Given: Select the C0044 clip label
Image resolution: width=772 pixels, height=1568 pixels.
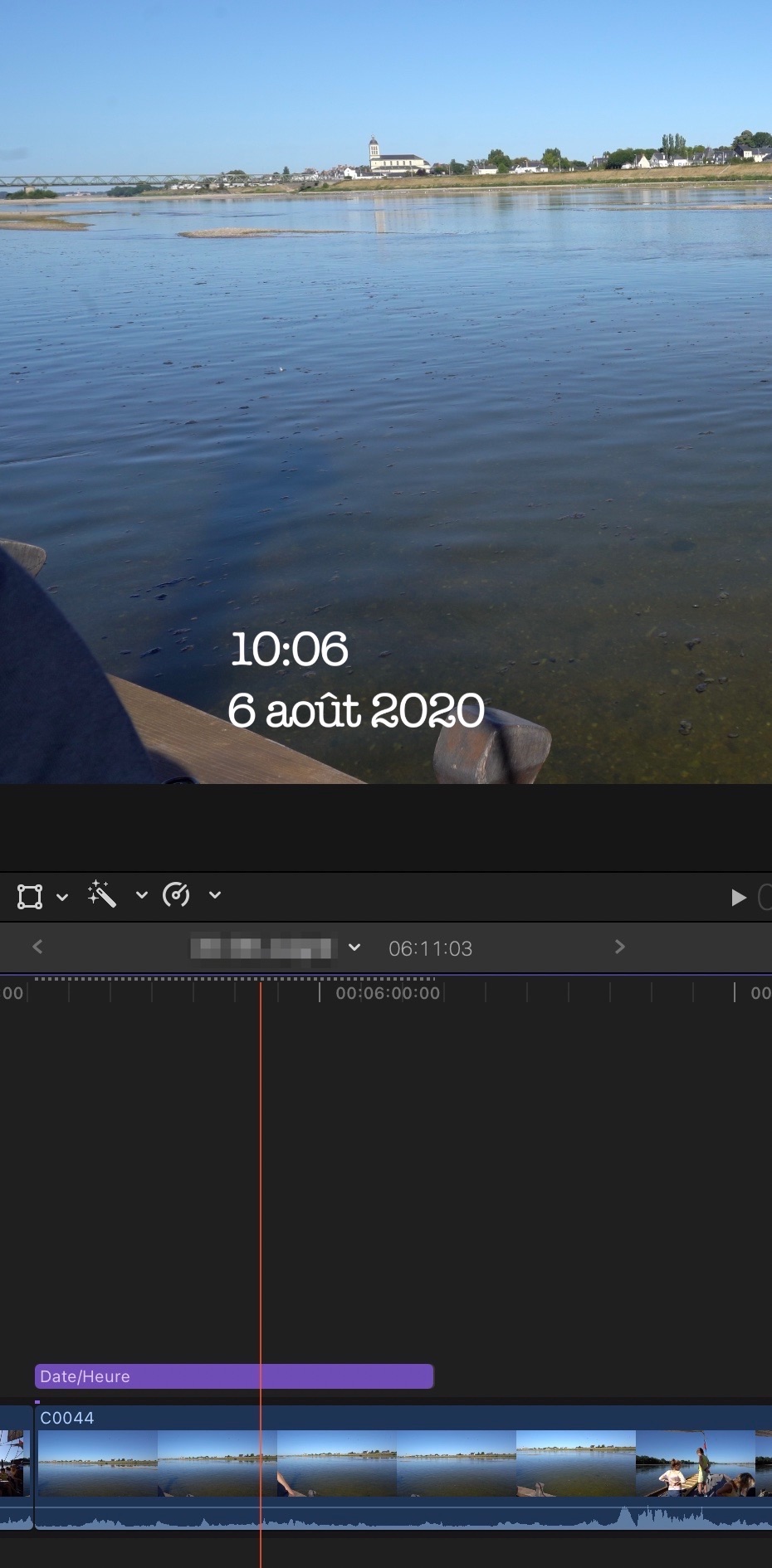Looking at the screenshot, I should pos(67,1418).
